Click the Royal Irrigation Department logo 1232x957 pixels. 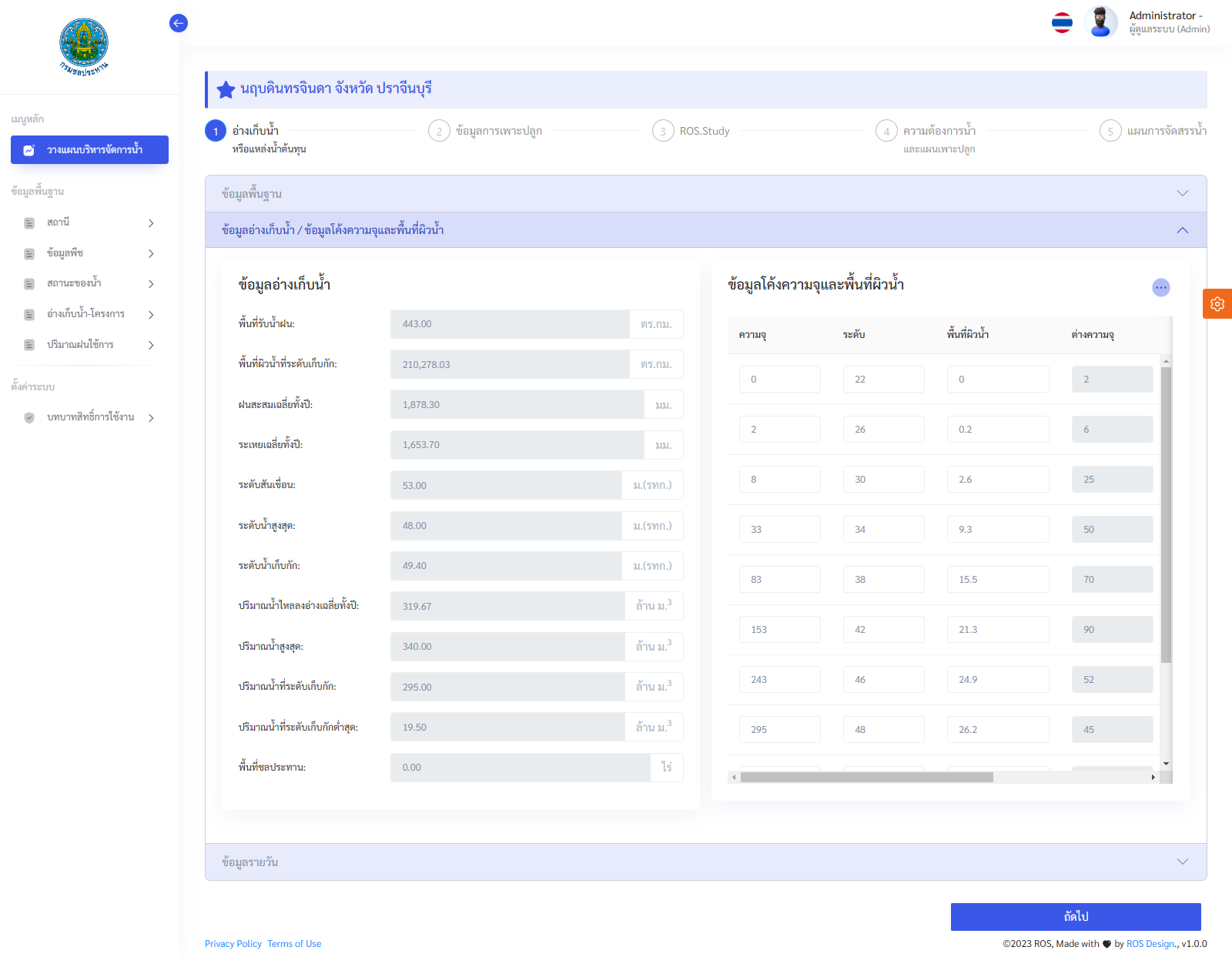84,46
